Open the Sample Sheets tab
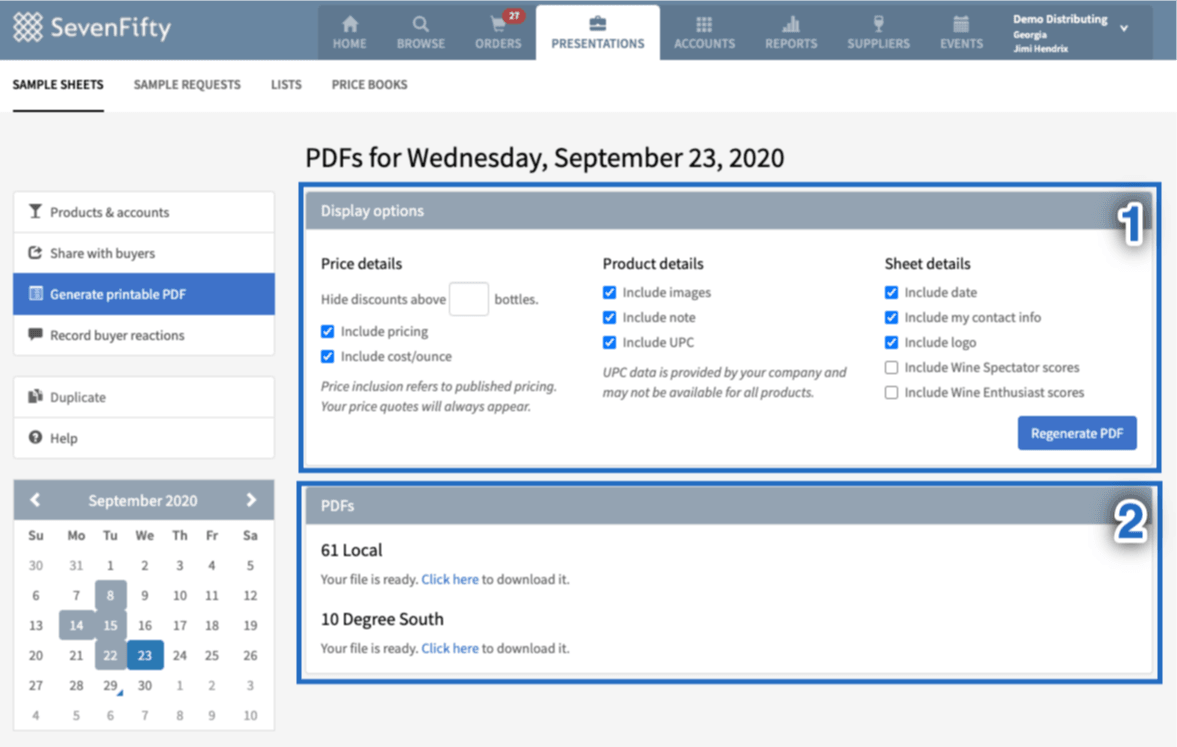The image size is (1177, 747). coord(58,85)
